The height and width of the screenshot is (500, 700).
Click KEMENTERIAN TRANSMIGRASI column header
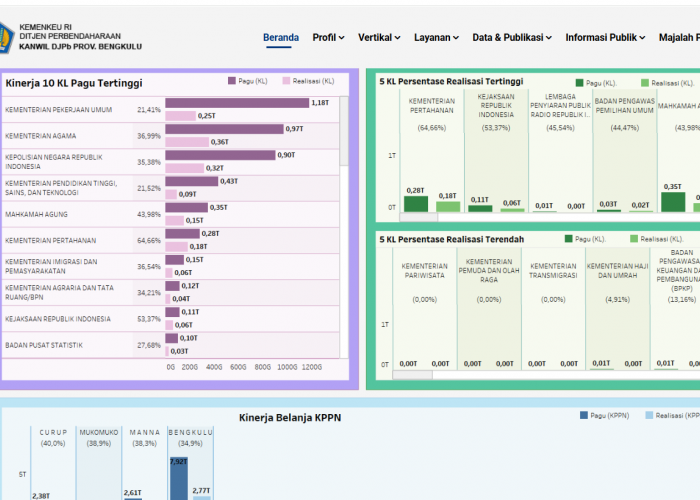pyautogui.click(x=553, y=271)
